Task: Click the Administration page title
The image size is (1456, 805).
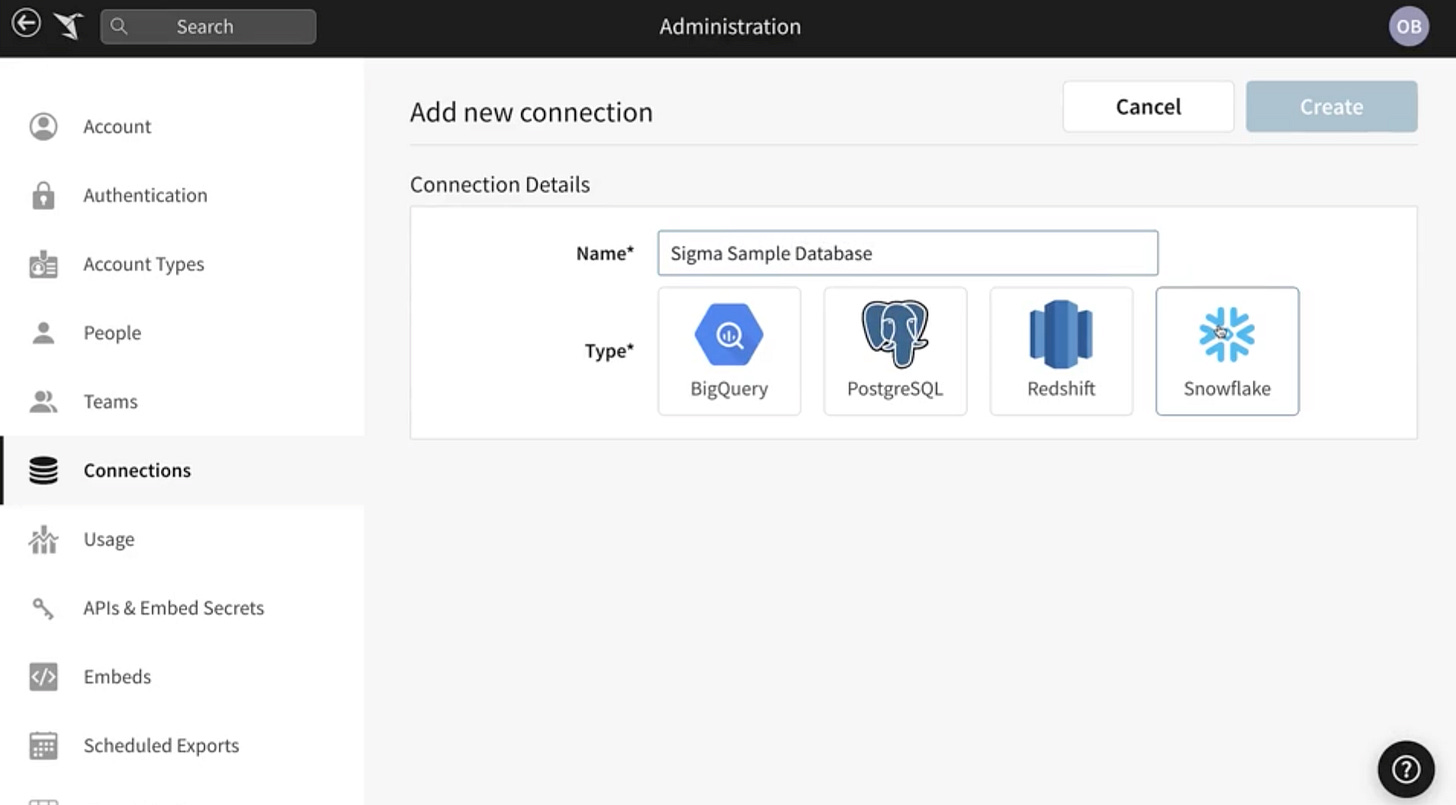Action: click(730, 27)
